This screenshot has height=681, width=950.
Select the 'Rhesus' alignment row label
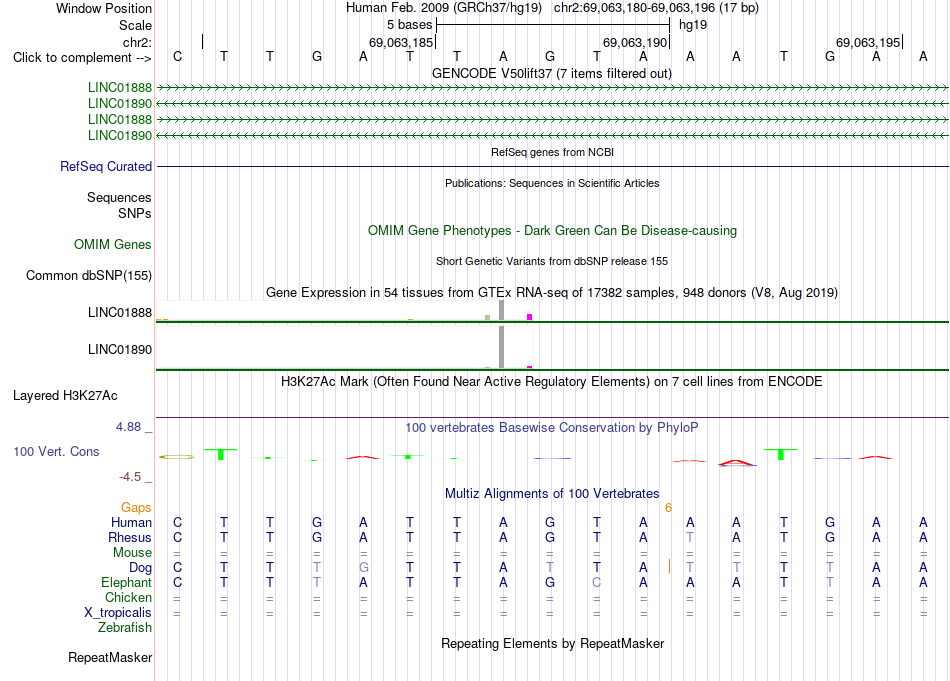[130, 537]
